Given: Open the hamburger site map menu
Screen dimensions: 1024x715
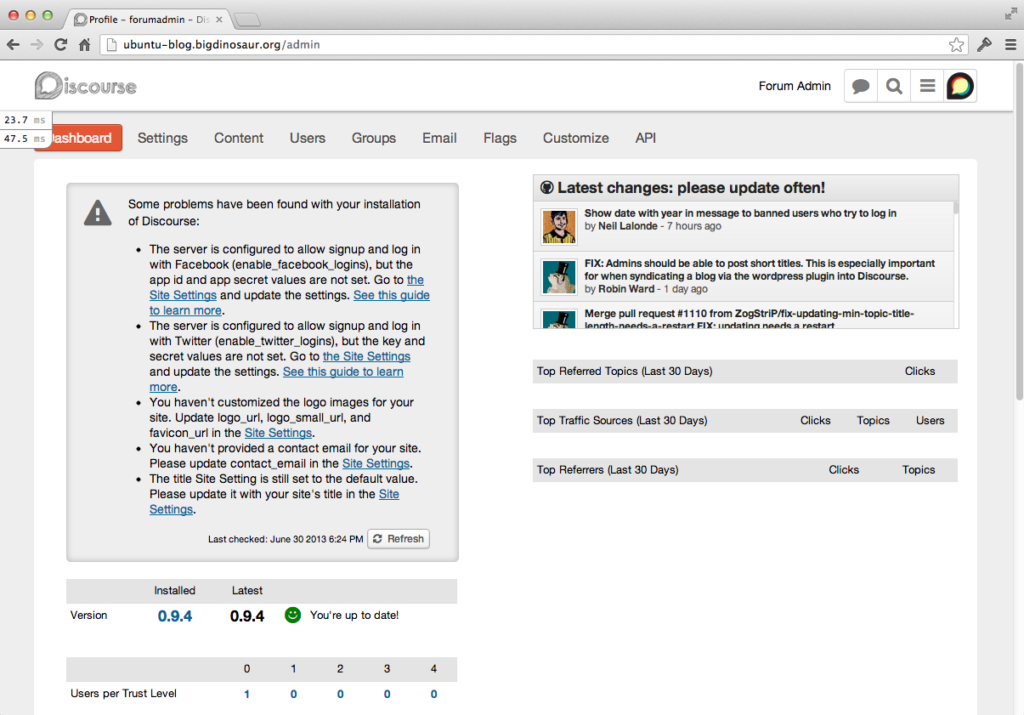Looking at the screenshot, I should [927, 86].
